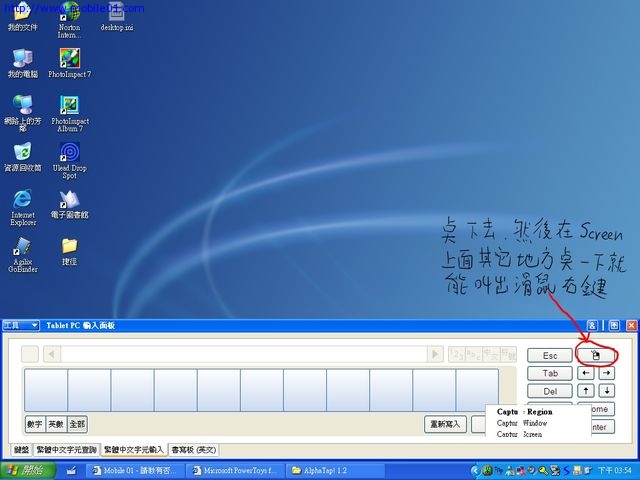640x480 pixels.
Task: Click the dock toggle icon in panel title bar
Action: (x=613, y=325)
